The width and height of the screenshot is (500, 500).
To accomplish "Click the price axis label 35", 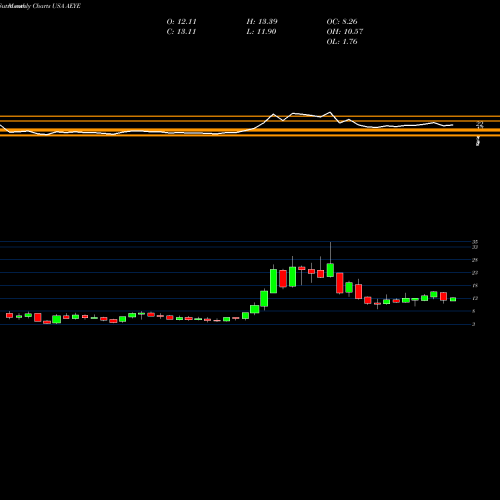I will [475, 242].
